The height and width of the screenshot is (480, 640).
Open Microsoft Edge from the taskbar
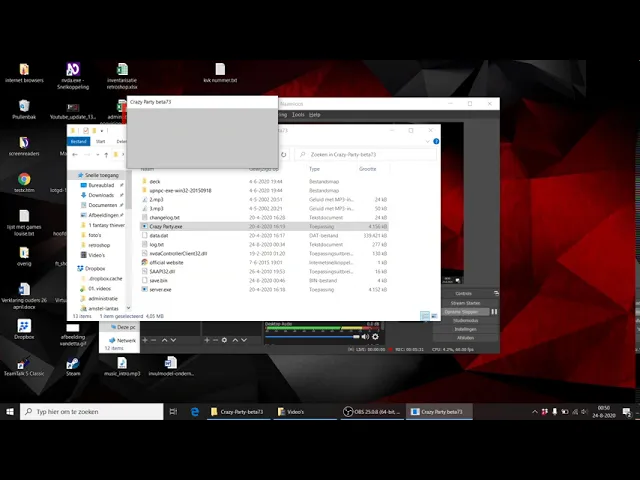coord(195,412)
